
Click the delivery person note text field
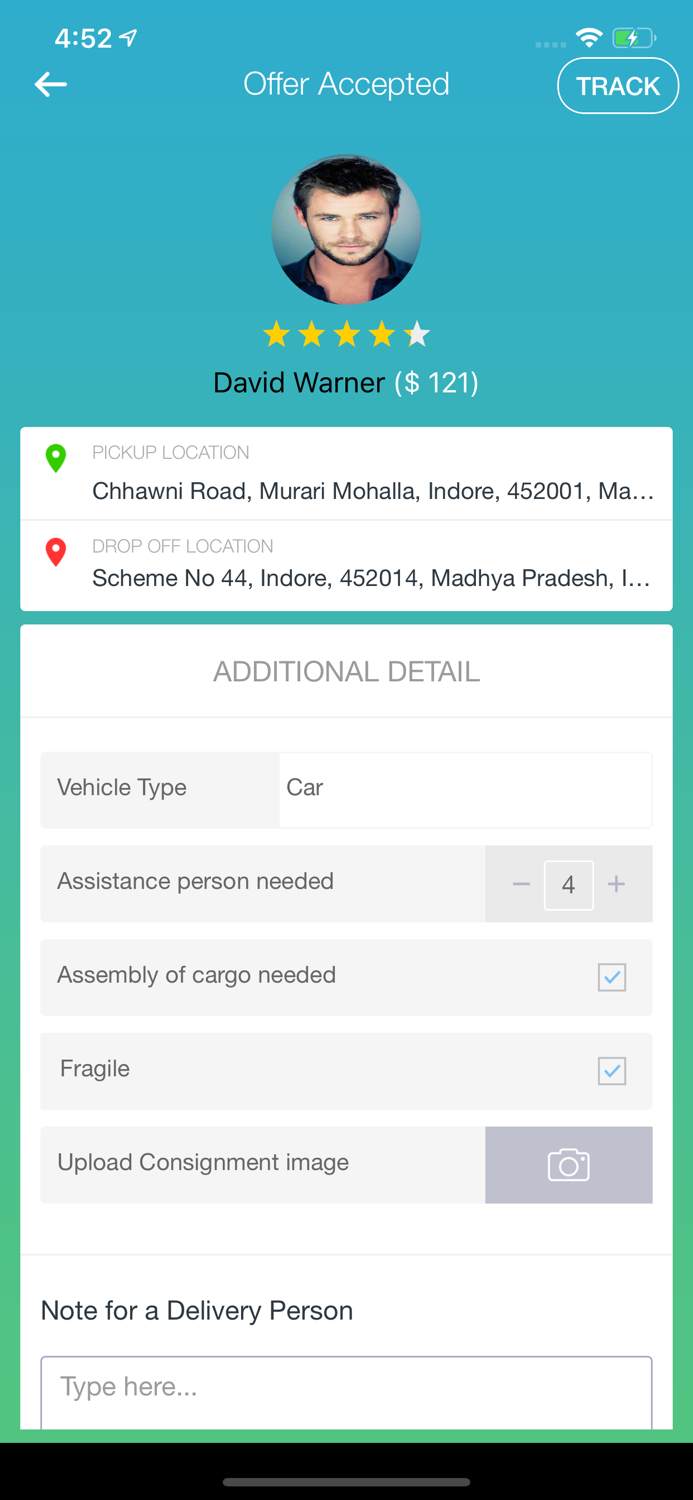coord(346,1390)
